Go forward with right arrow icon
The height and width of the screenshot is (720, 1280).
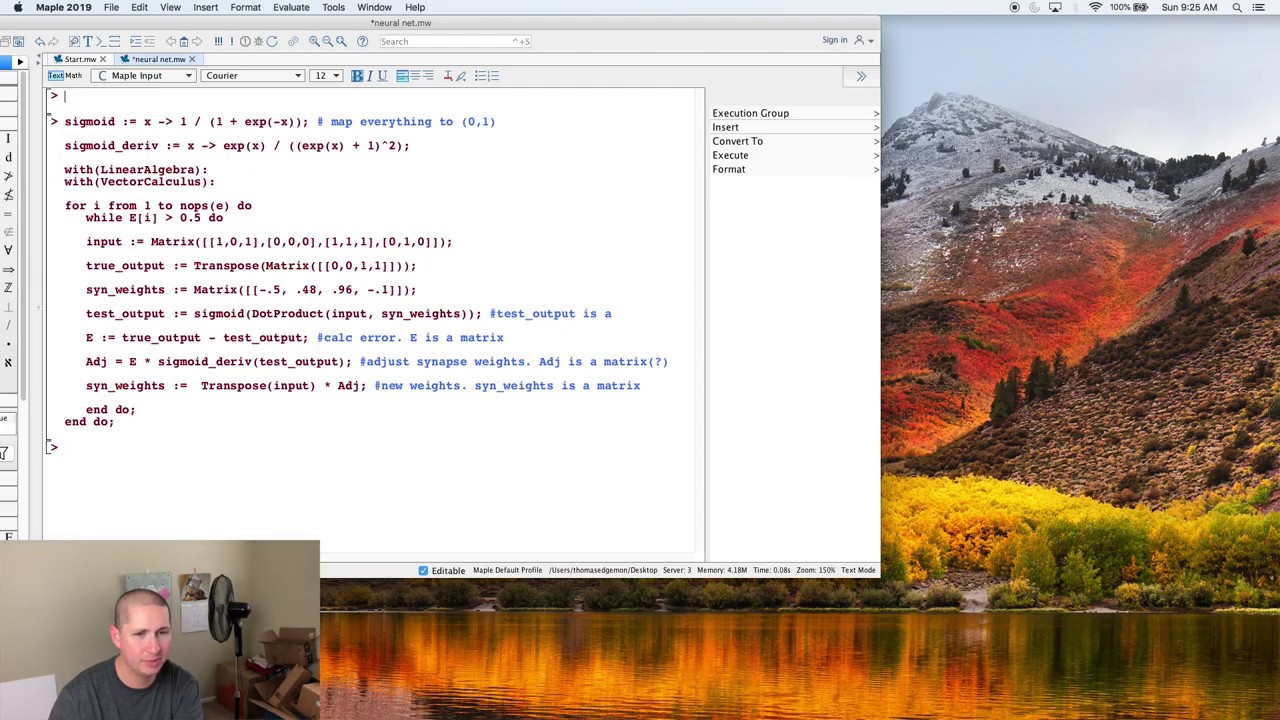tap(197, 41)
